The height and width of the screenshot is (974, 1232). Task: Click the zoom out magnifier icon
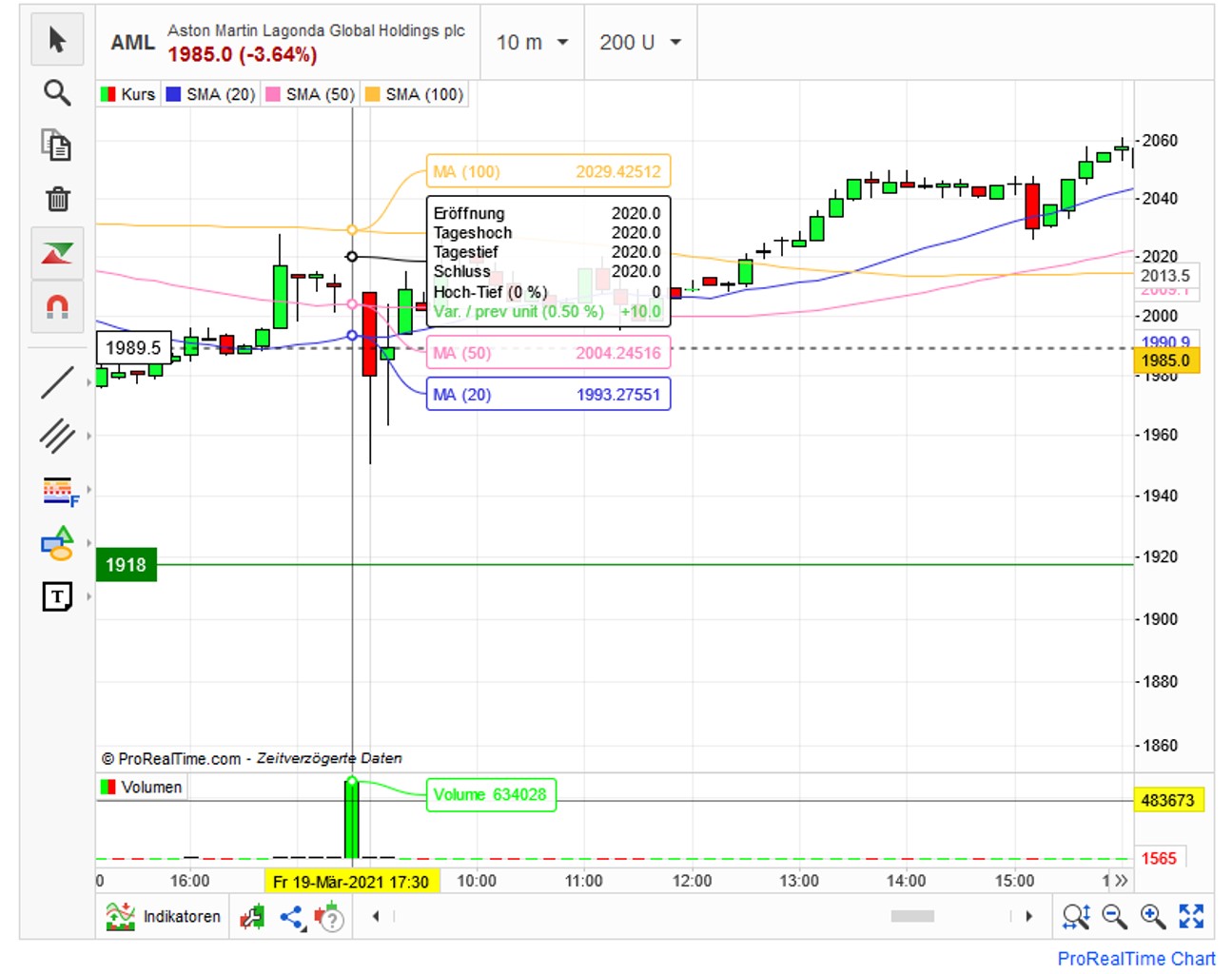click(x=1114, y=917)
